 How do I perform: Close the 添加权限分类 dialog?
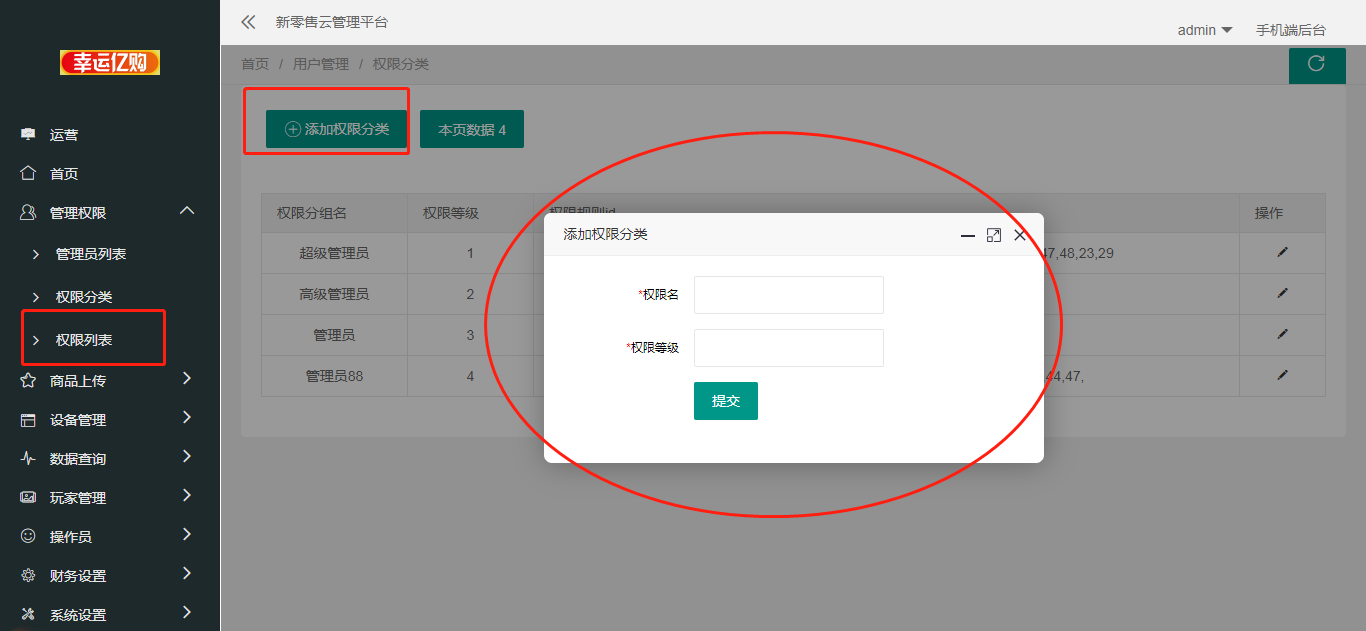[x=1020, y=235]
